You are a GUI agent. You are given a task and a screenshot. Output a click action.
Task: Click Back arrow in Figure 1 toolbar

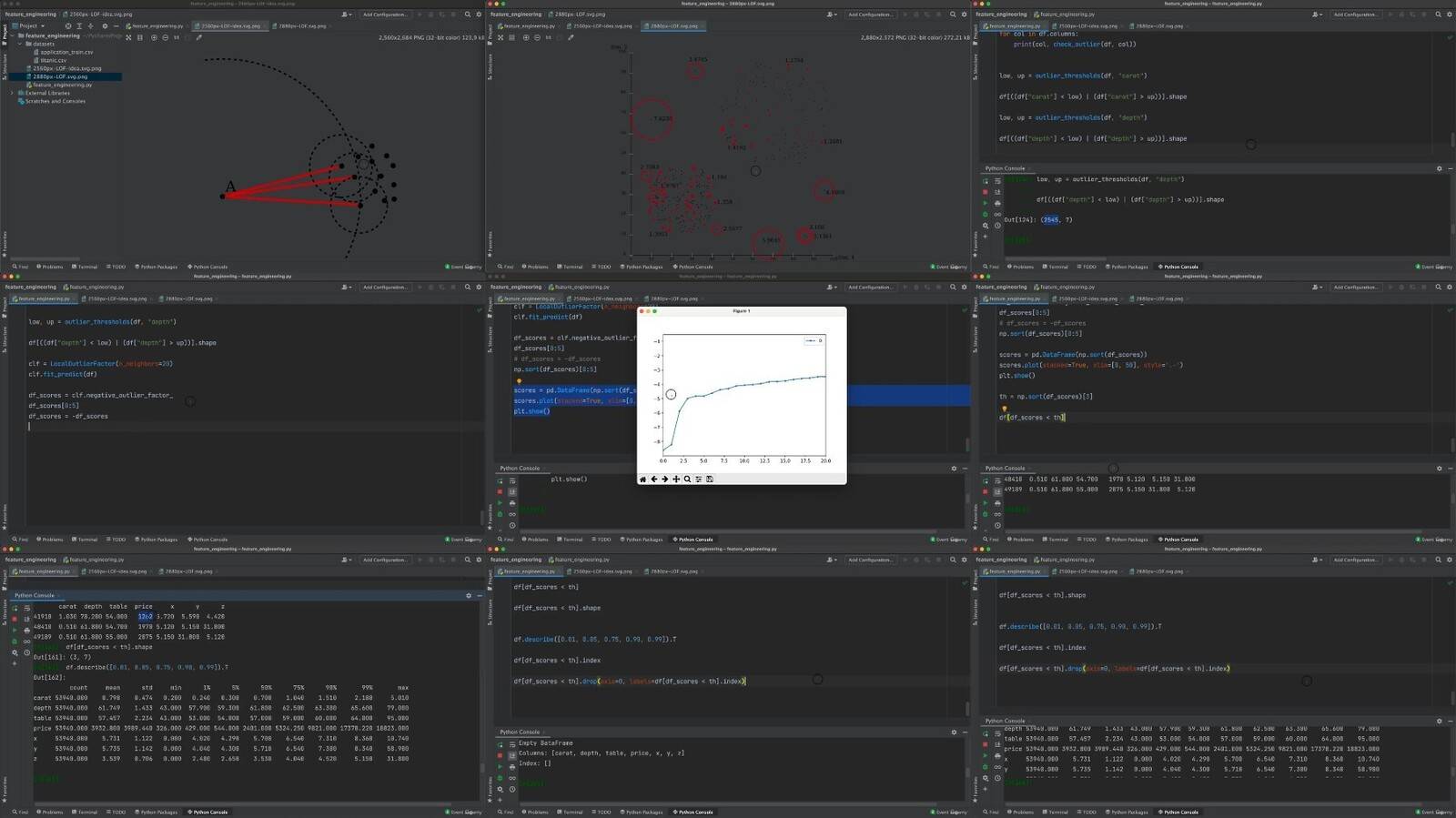click(x=653, y=479)
